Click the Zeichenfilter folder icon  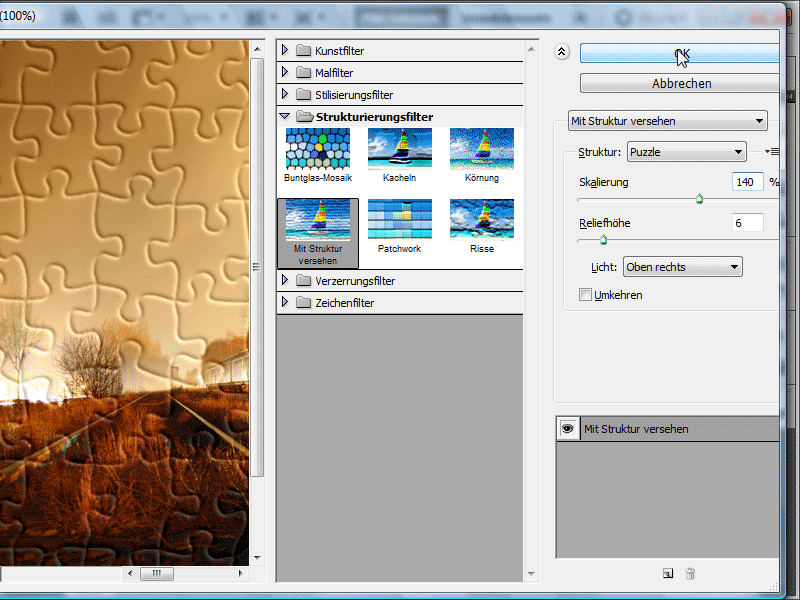tap(304, 302)
